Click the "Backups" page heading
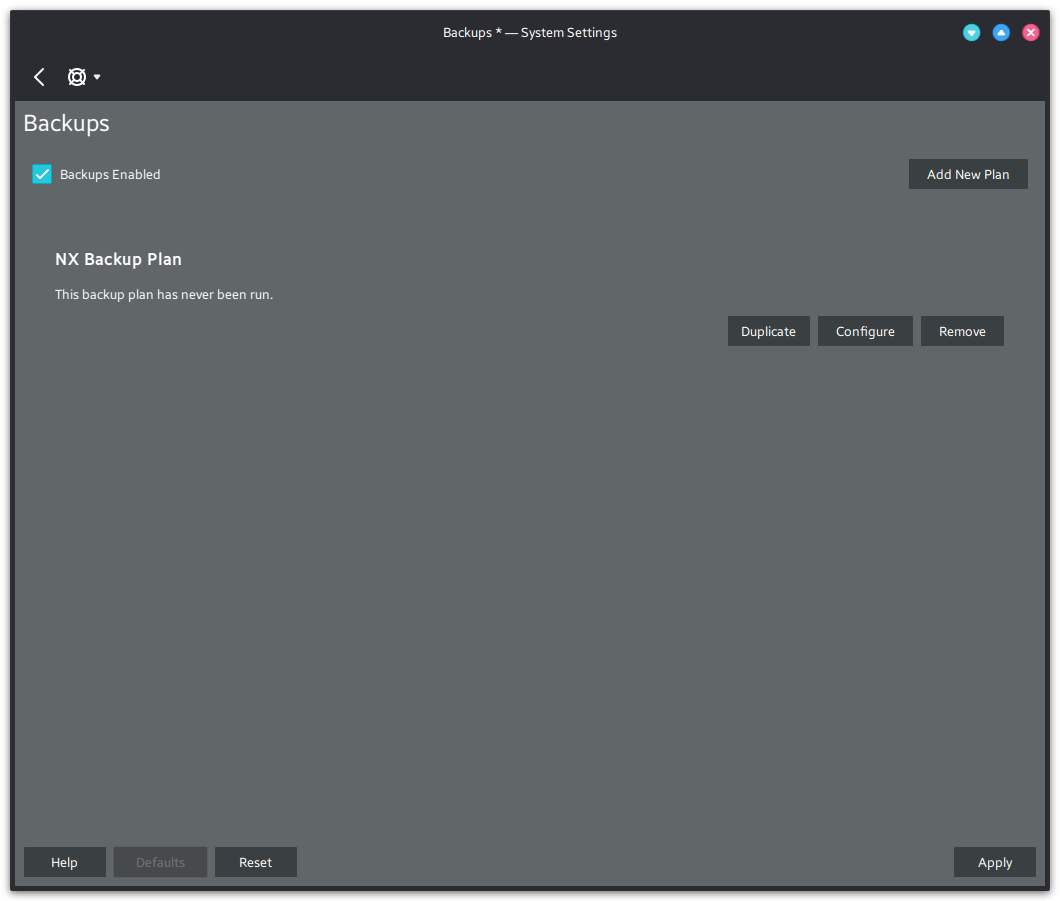 click(x=66, y=124)
